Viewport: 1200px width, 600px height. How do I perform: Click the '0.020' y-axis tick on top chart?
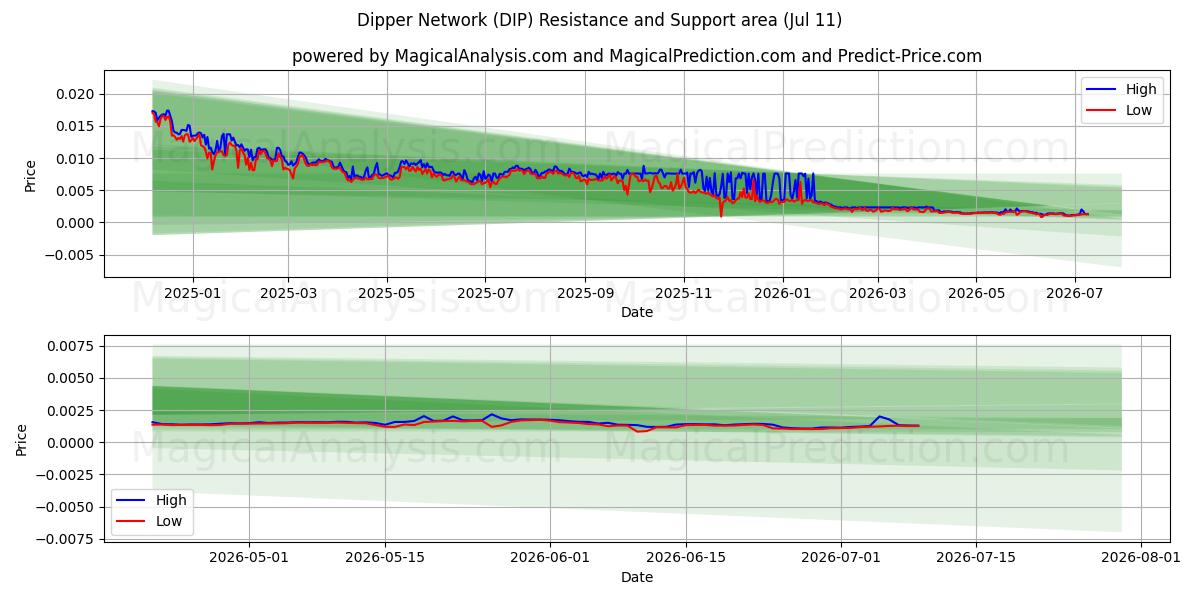[x=75, y=94]
